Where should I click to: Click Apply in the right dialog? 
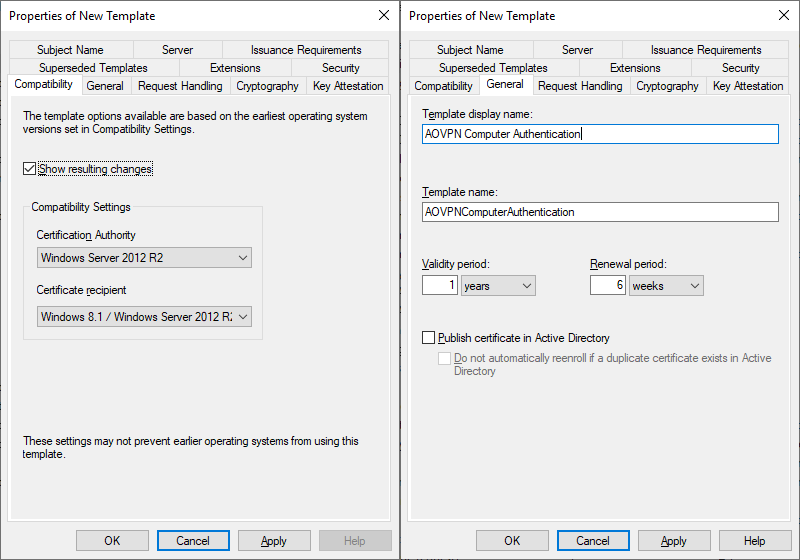point(674,541)
